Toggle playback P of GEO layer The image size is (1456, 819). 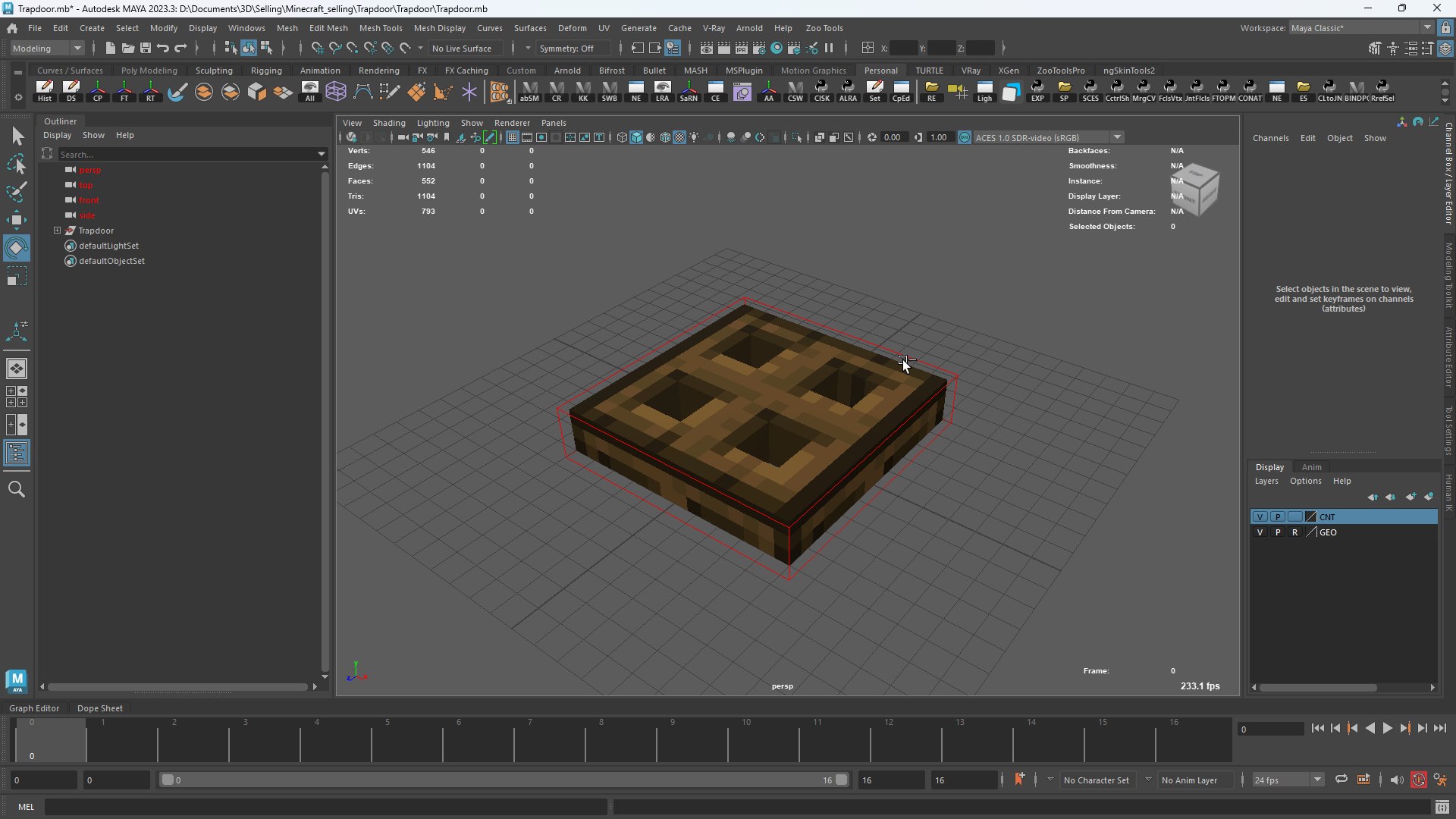coord(1277,532)
